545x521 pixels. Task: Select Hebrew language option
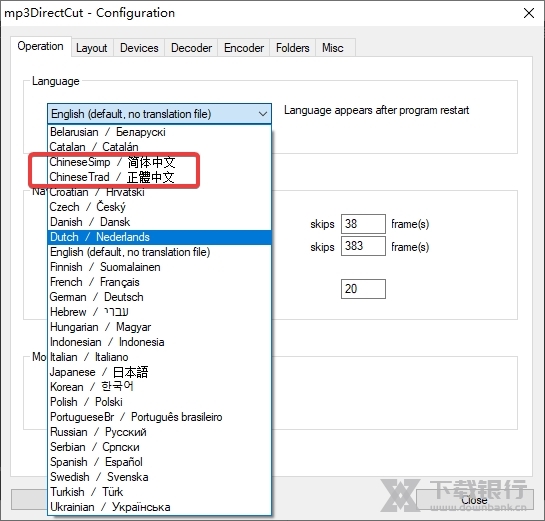click(x=159, y=312)
